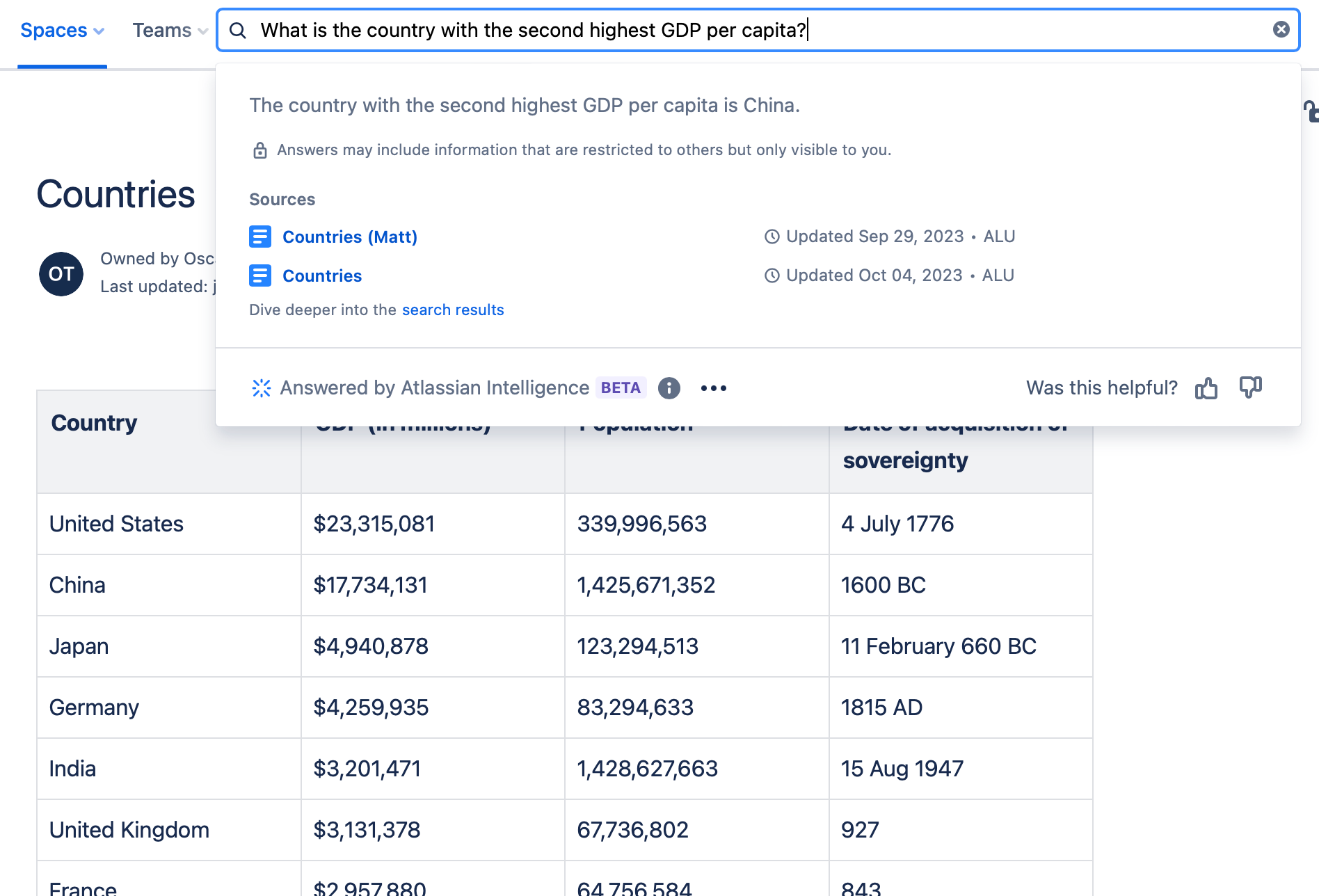Expand the Teams dropdown menu
The image size is (1319, 896).
(170, 31)
